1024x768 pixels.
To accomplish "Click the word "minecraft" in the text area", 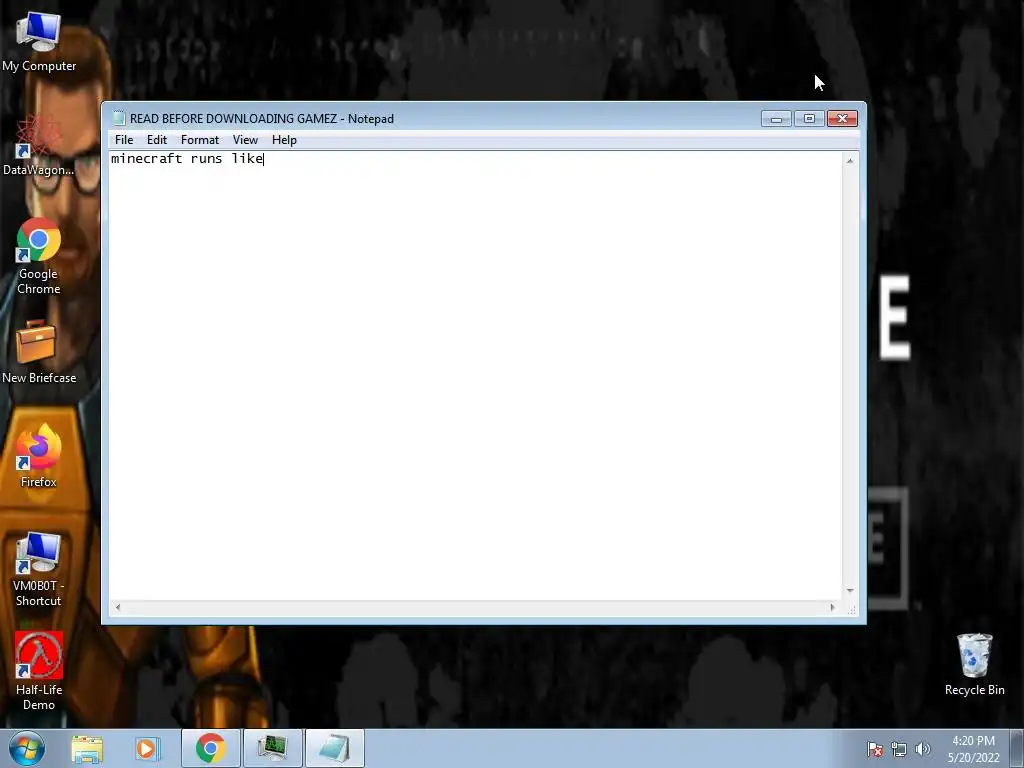I will click(147, 159).
